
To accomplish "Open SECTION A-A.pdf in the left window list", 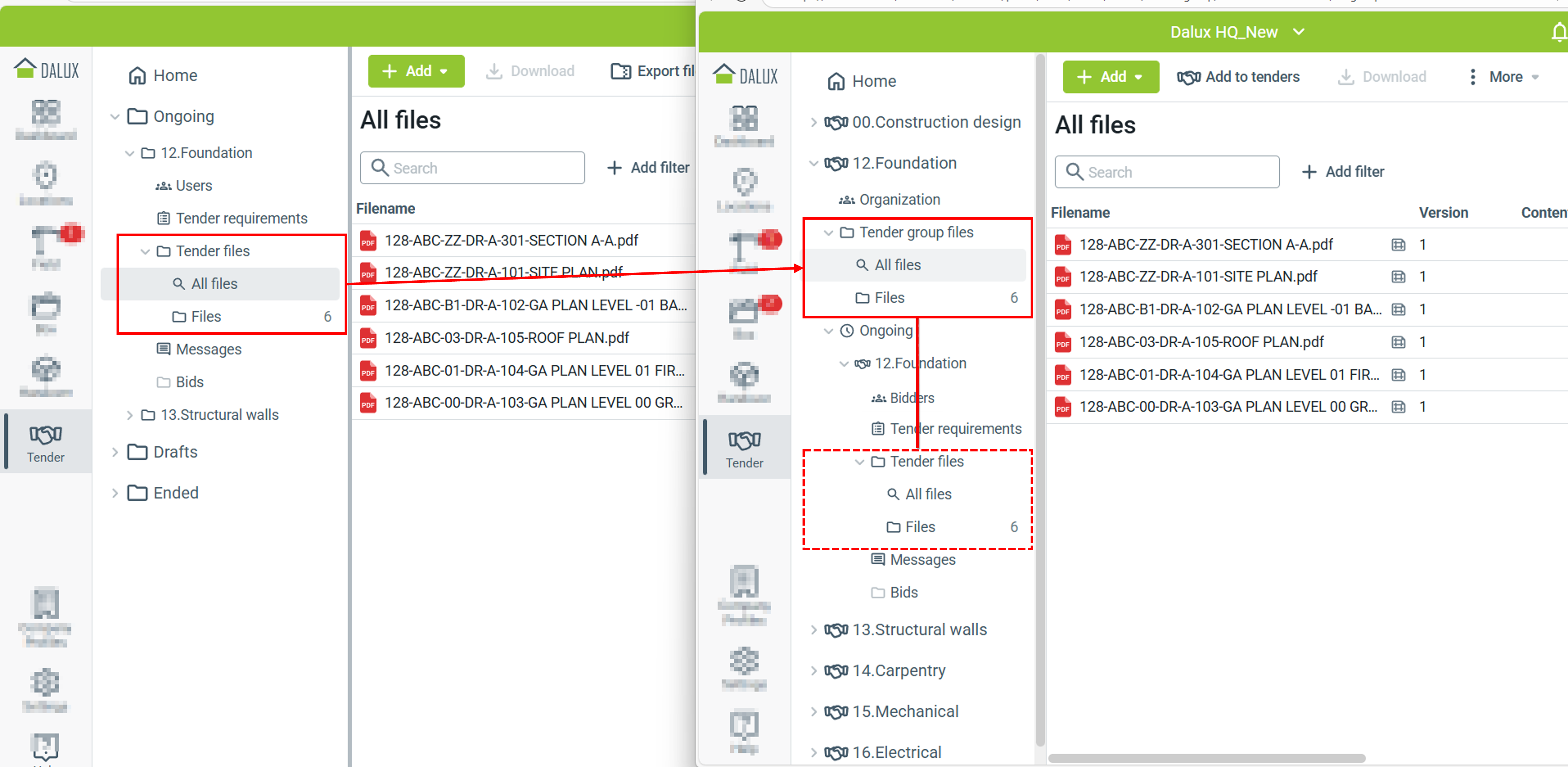I will click(x=511, y=241).
